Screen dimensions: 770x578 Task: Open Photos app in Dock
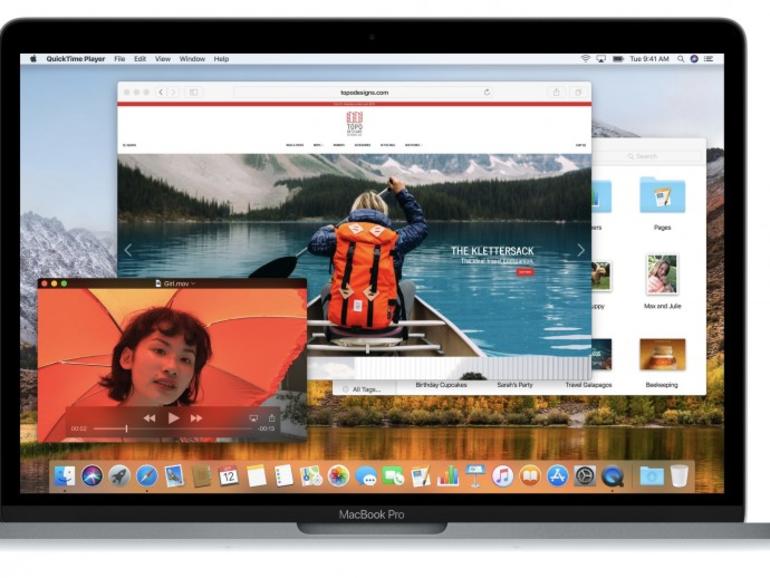point(338,476)
